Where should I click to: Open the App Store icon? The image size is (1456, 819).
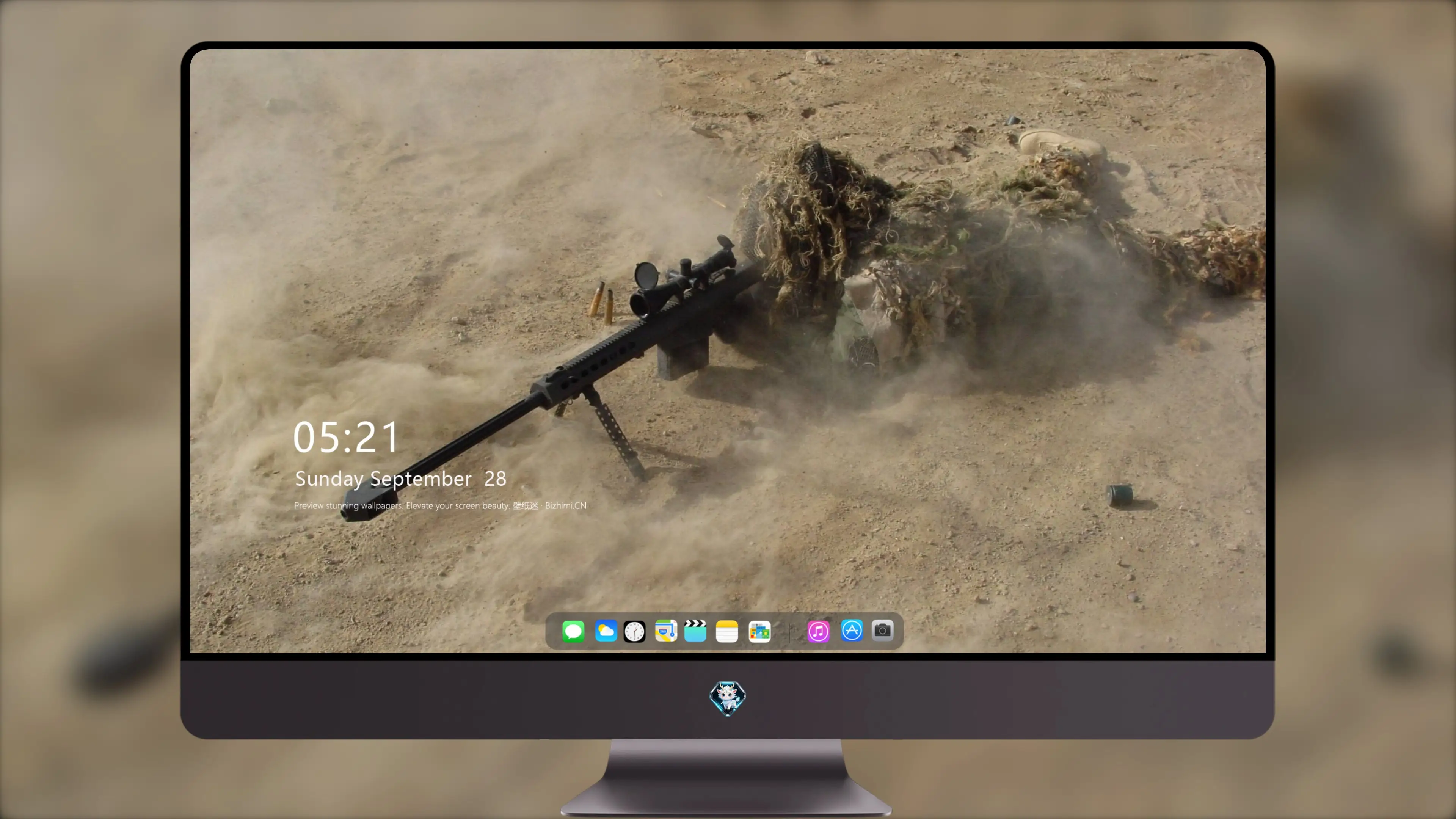click(852, 630)
